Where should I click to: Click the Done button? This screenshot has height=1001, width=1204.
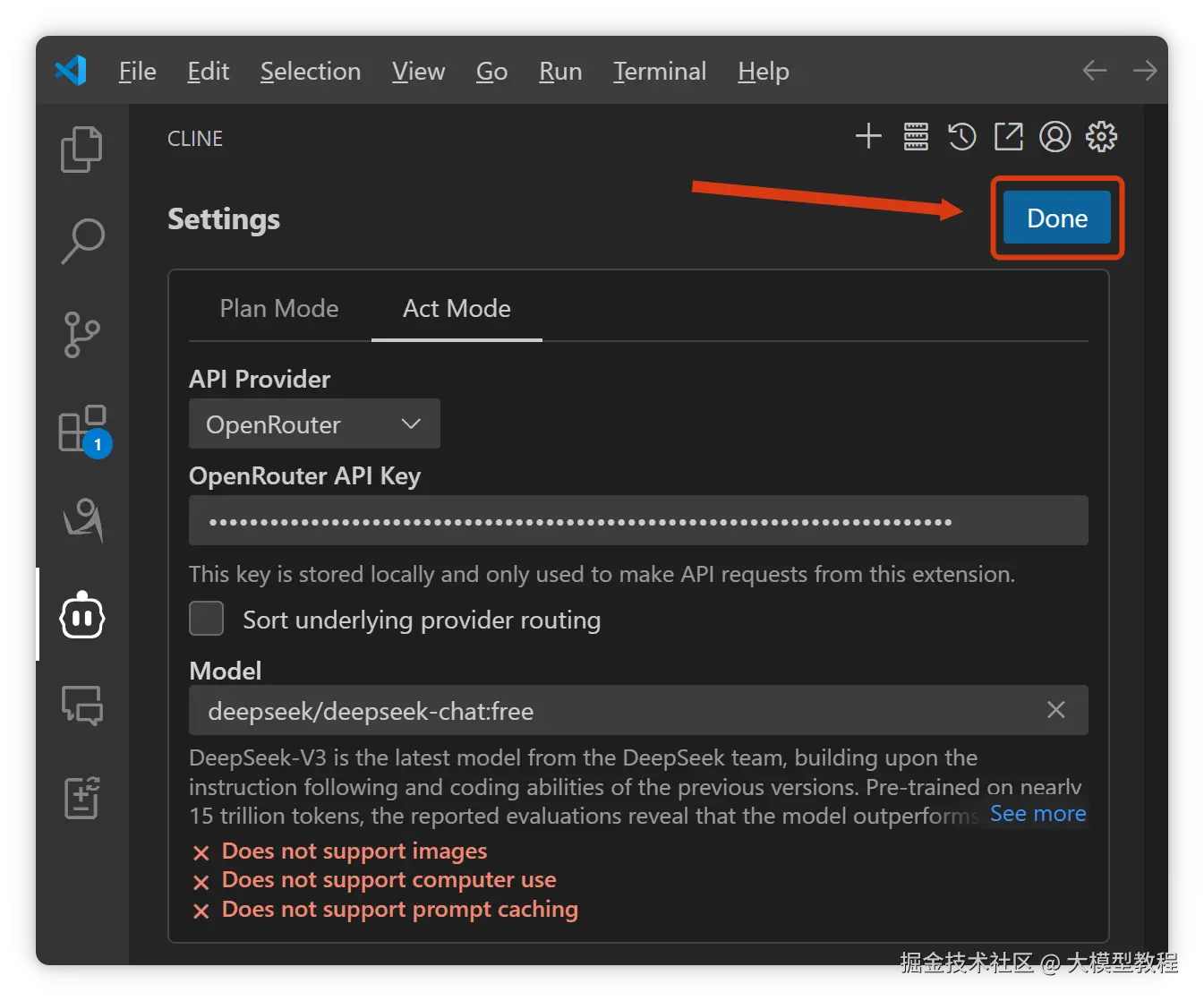pyautogui.click(x=1057, y=218)
